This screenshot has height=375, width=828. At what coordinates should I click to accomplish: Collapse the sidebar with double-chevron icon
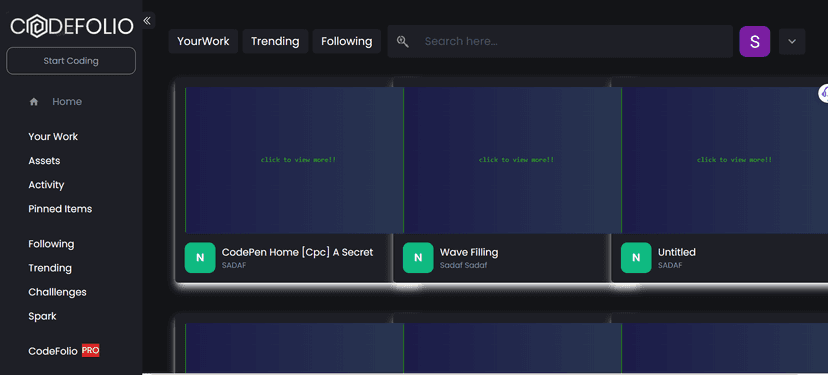point(147,21)
